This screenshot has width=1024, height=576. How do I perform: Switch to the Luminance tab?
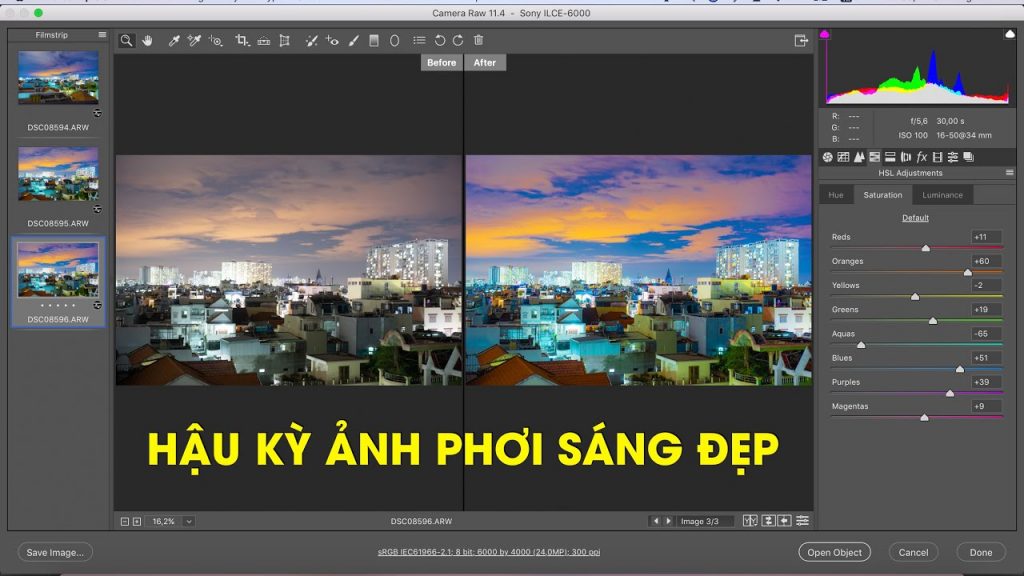click(x=942, y=195)
